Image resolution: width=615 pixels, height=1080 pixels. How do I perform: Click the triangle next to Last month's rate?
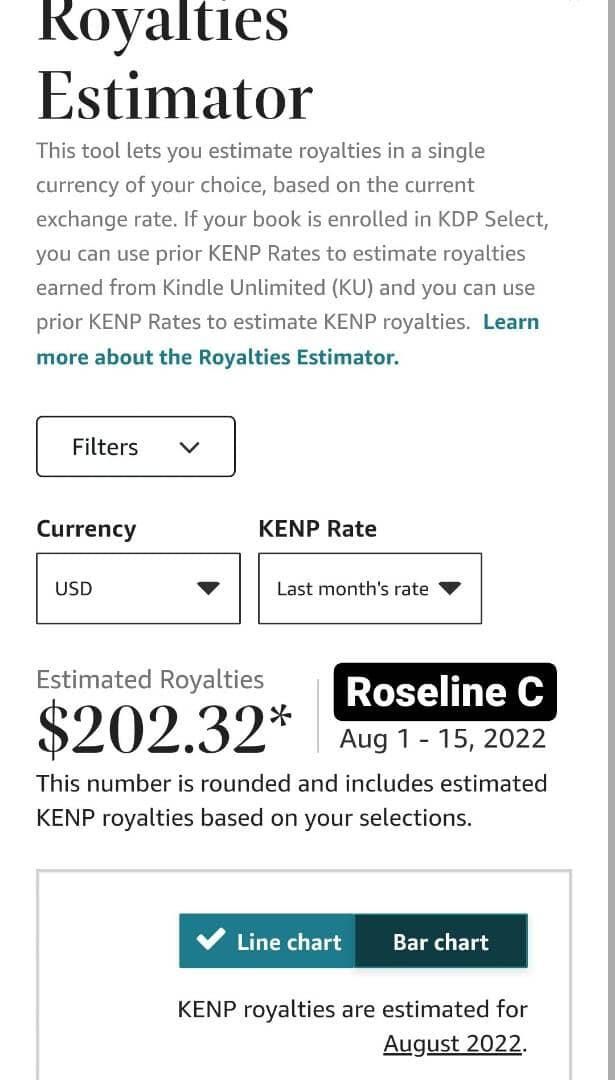coord(450,588)
